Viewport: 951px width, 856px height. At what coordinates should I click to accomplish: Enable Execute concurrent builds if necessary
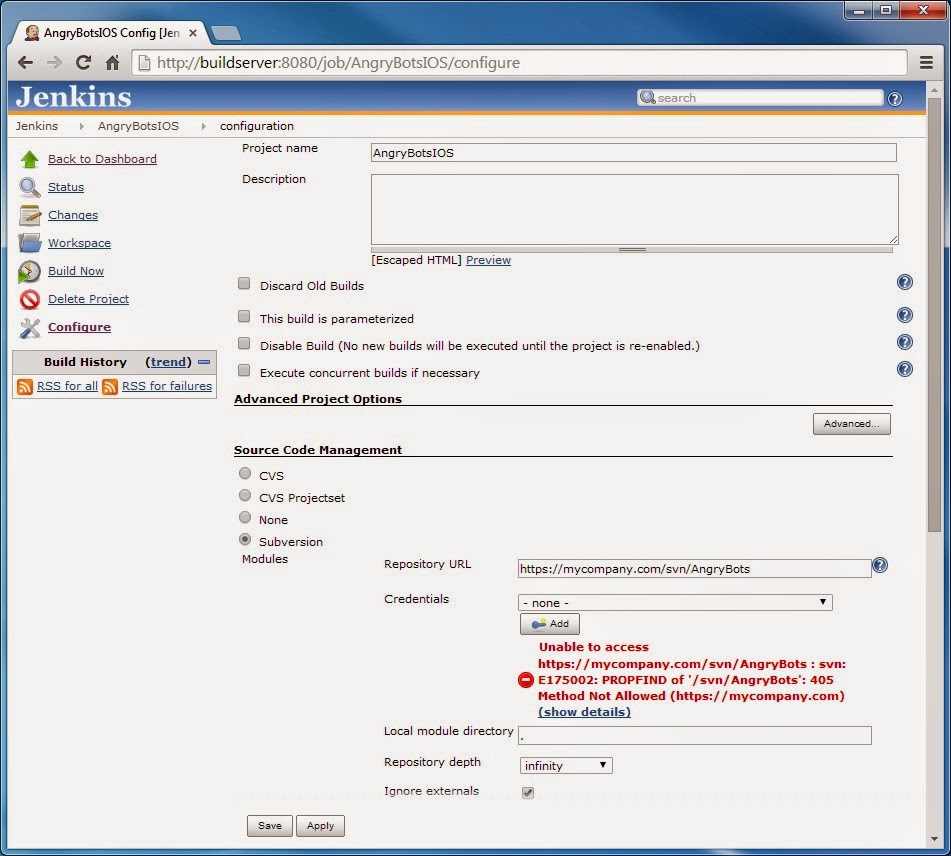[x=244, y=370]
